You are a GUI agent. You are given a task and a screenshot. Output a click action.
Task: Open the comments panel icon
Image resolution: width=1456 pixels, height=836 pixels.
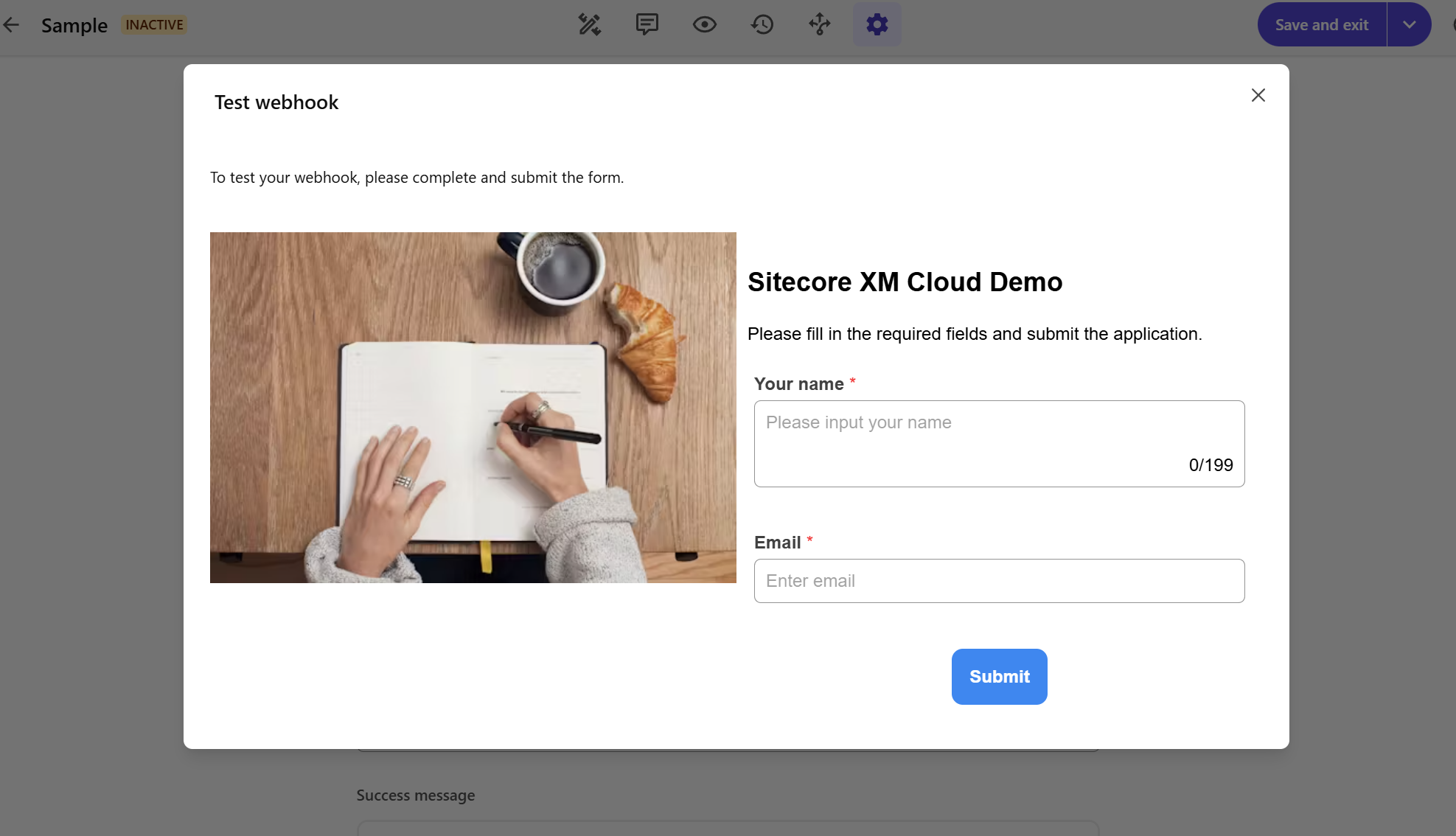point(647,25)
